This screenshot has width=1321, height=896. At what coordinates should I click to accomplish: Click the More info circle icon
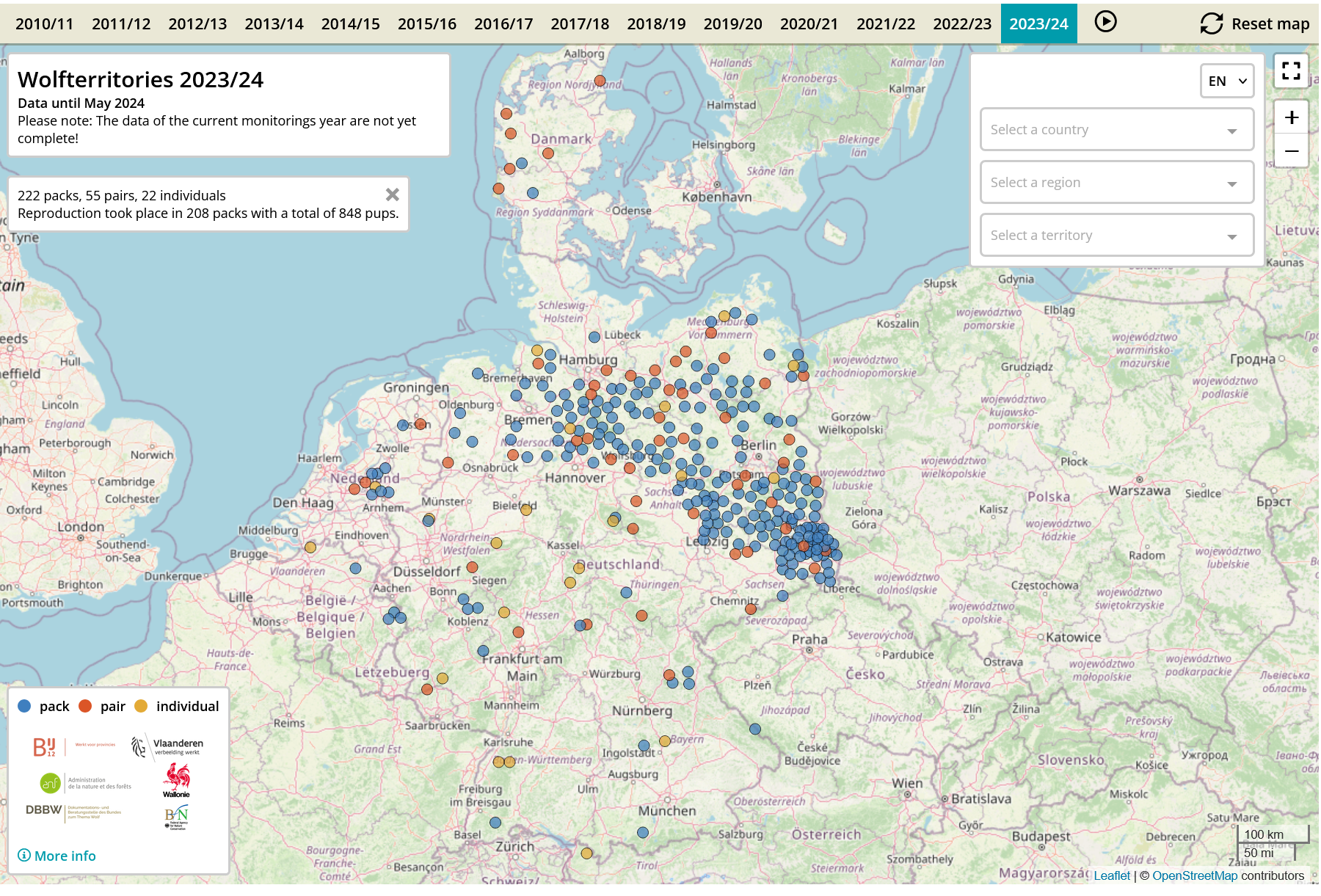24,855
